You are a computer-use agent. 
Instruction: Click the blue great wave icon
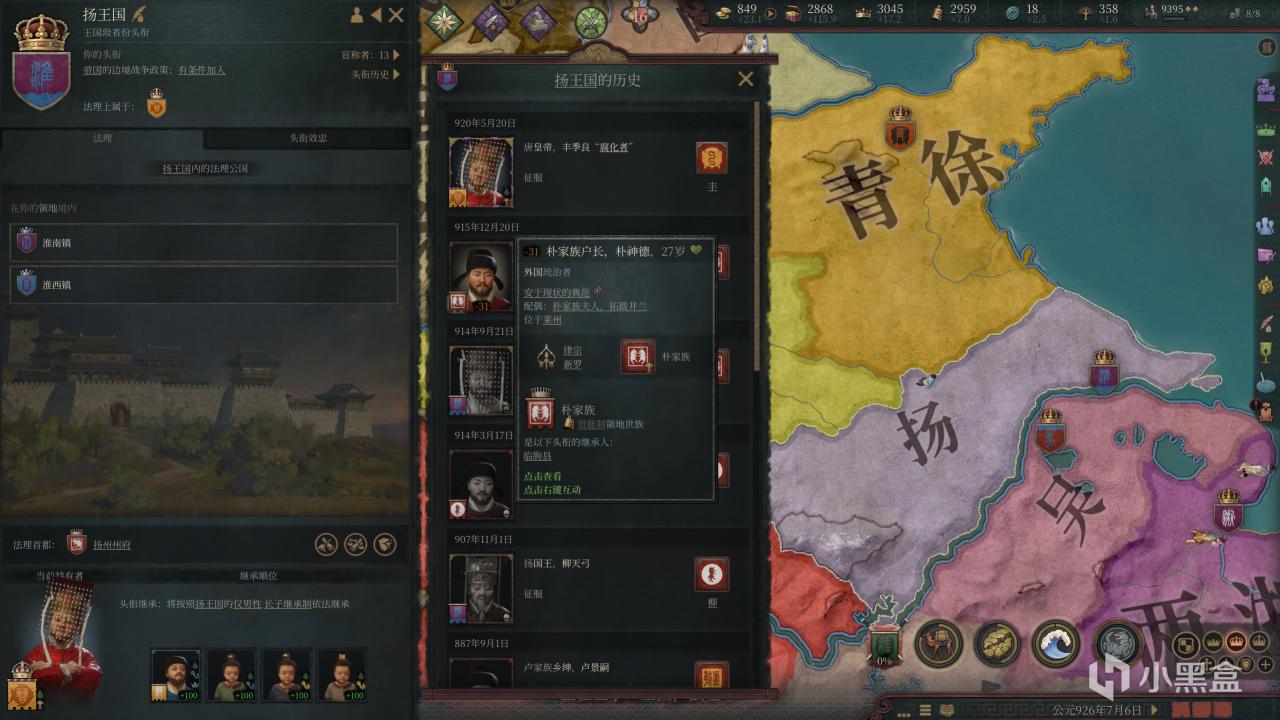point(1056,643)
